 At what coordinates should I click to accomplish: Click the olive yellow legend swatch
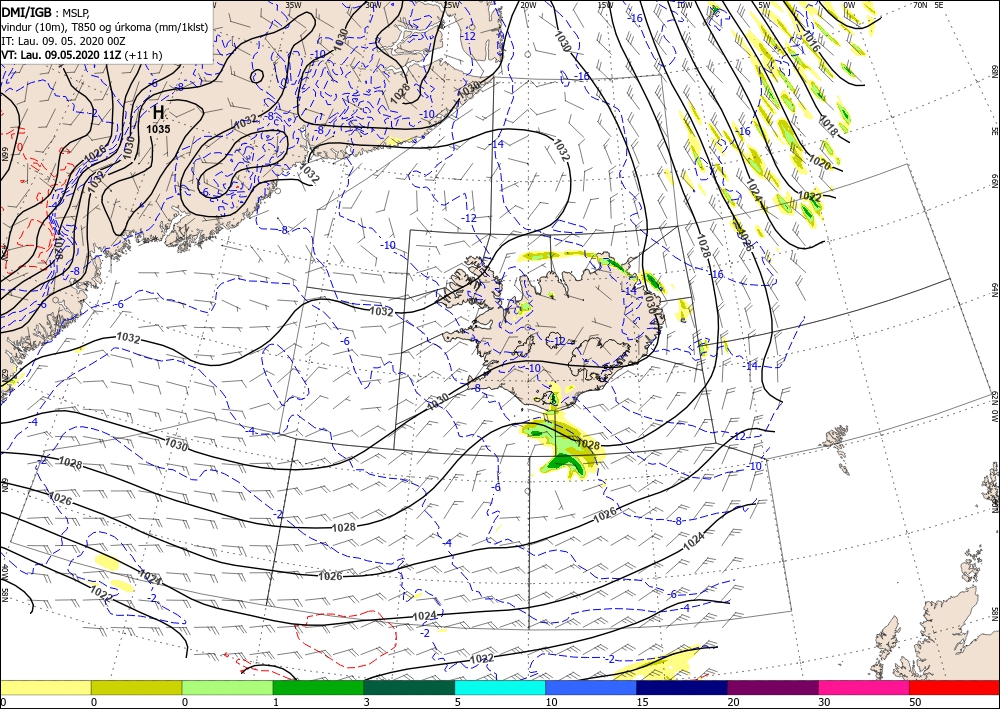coord(136,687)
